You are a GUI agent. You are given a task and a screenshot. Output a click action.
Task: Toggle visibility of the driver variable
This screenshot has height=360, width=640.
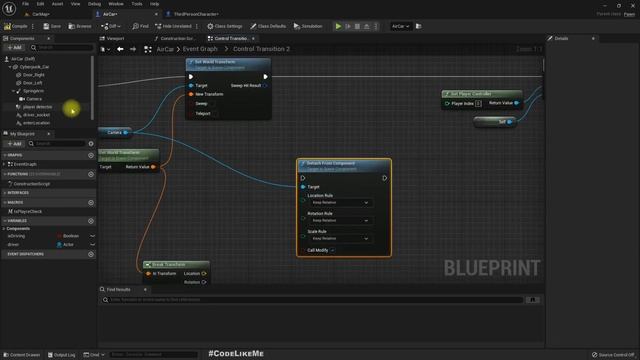92,244
